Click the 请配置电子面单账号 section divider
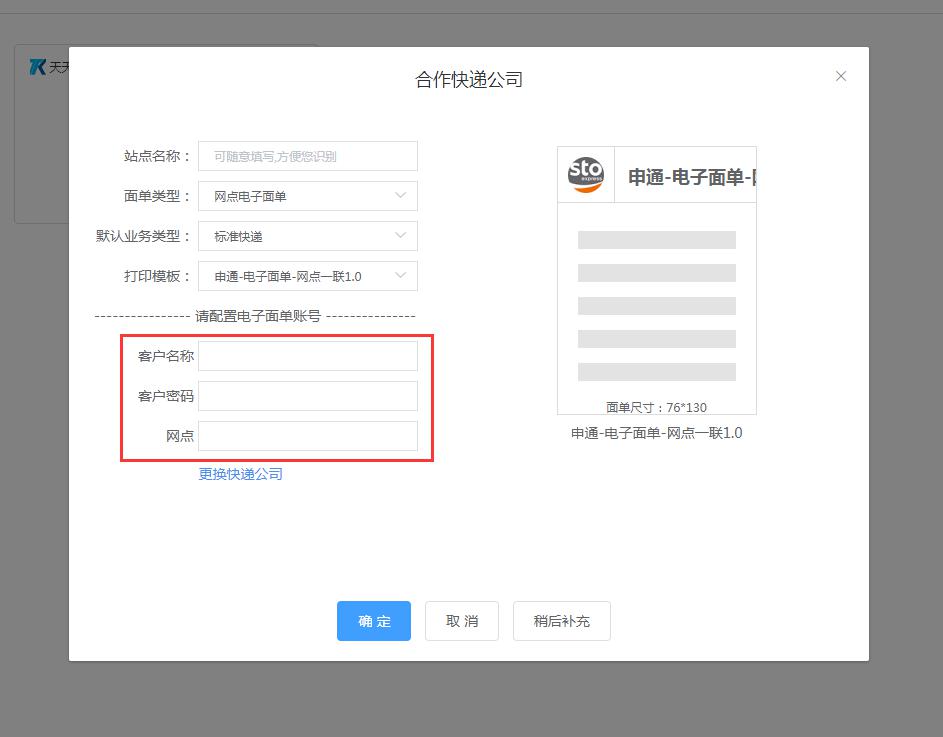943x737 pixels. (255, 316)
